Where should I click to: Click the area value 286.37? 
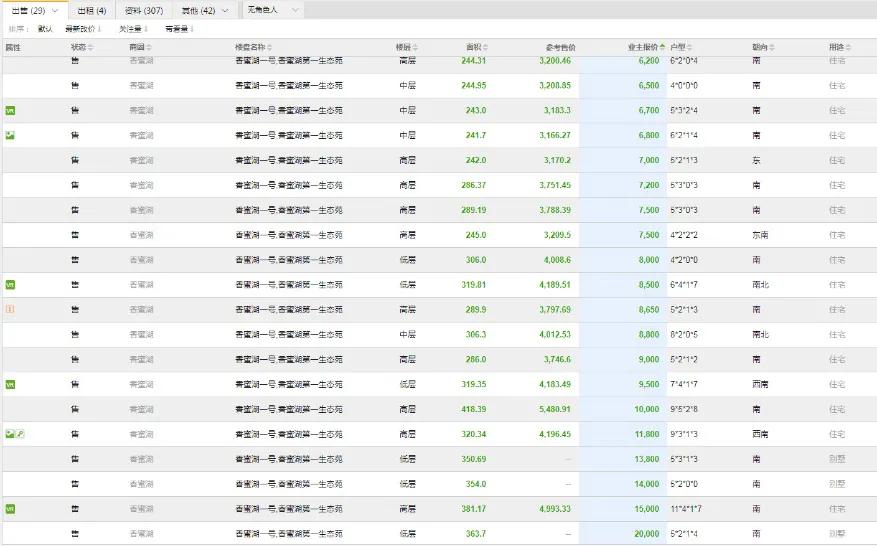[x=474, y=185]
